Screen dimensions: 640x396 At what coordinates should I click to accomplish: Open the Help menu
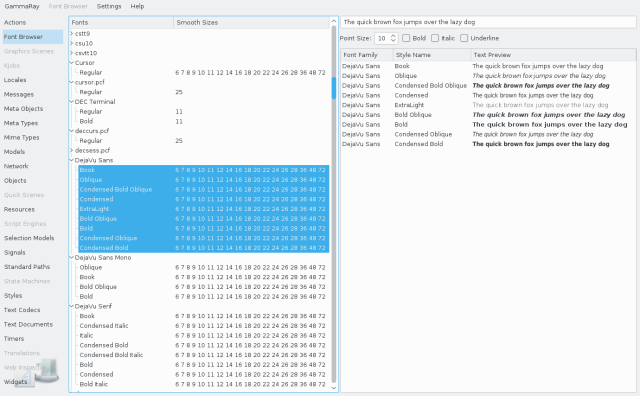(x=137, y=6)
